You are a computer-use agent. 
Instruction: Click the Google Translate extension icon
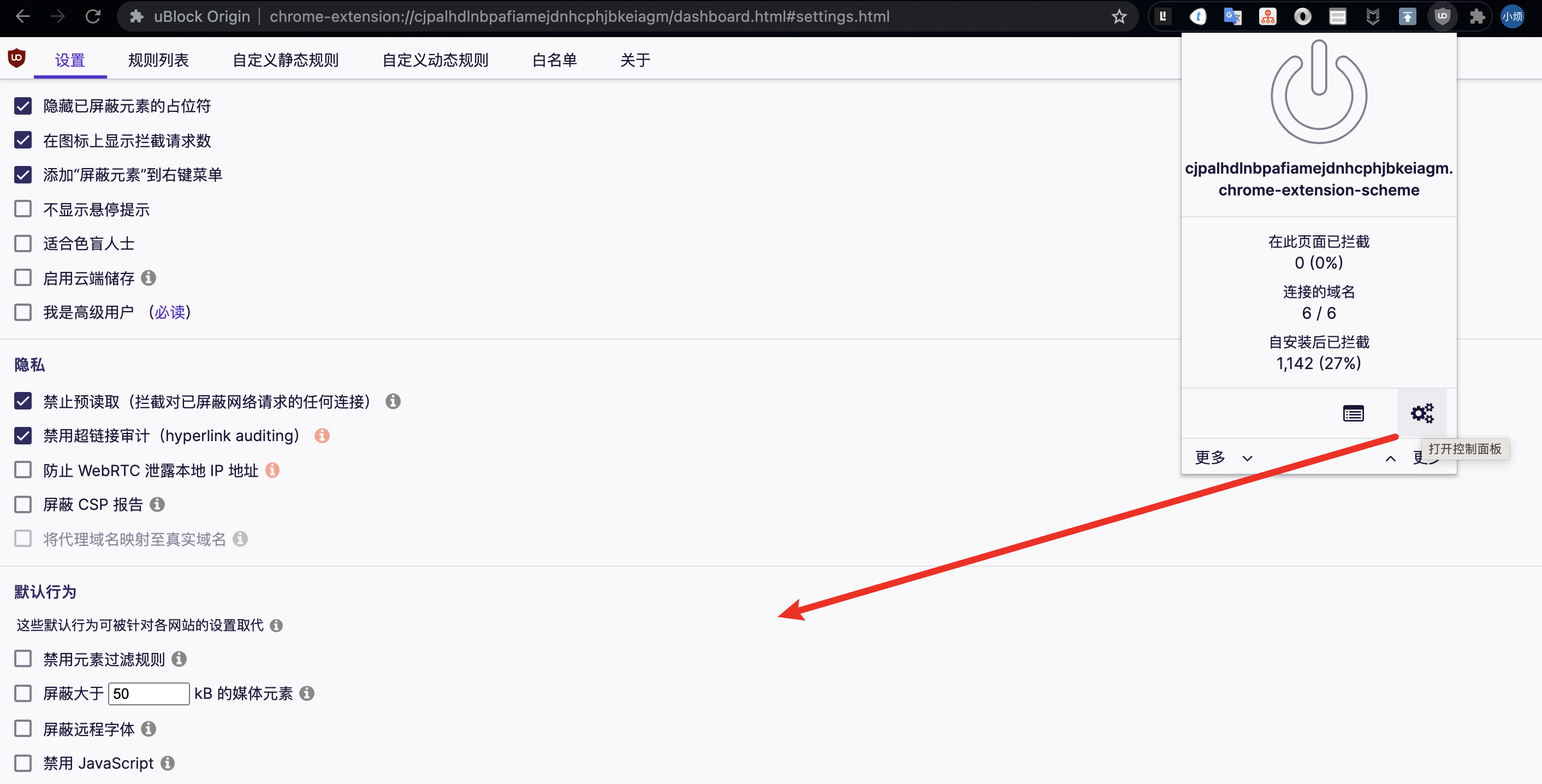[x=1232, y=16]
